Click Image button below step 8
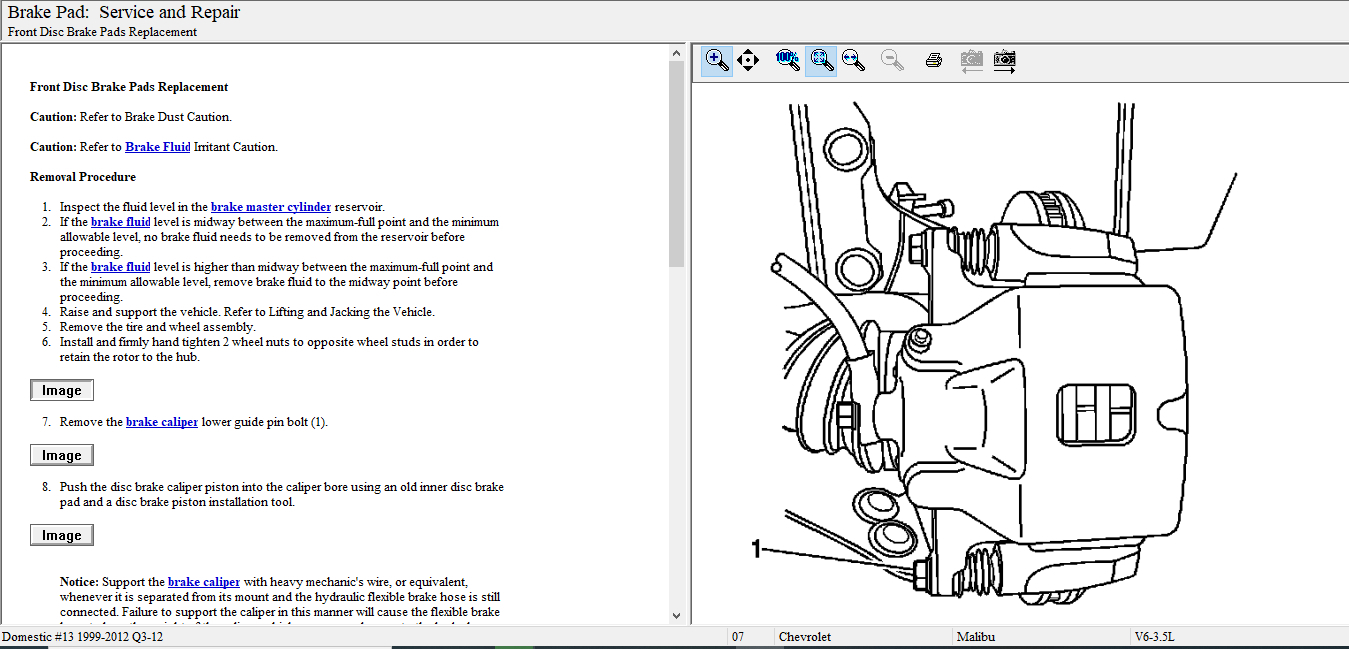The height and width of the screenshot is (649, 1349). [62, 535]
